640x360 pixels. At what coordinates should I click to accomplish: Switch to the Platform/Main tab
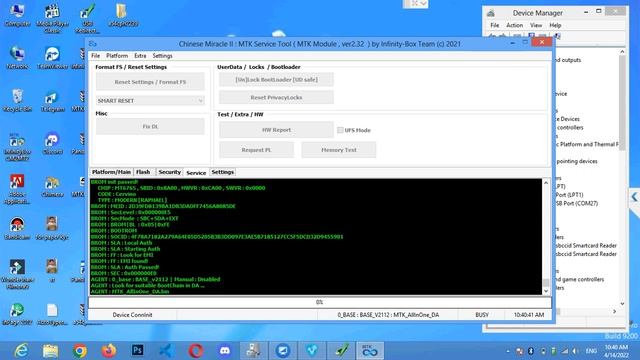pyautogui.click(x=111, y=172)
